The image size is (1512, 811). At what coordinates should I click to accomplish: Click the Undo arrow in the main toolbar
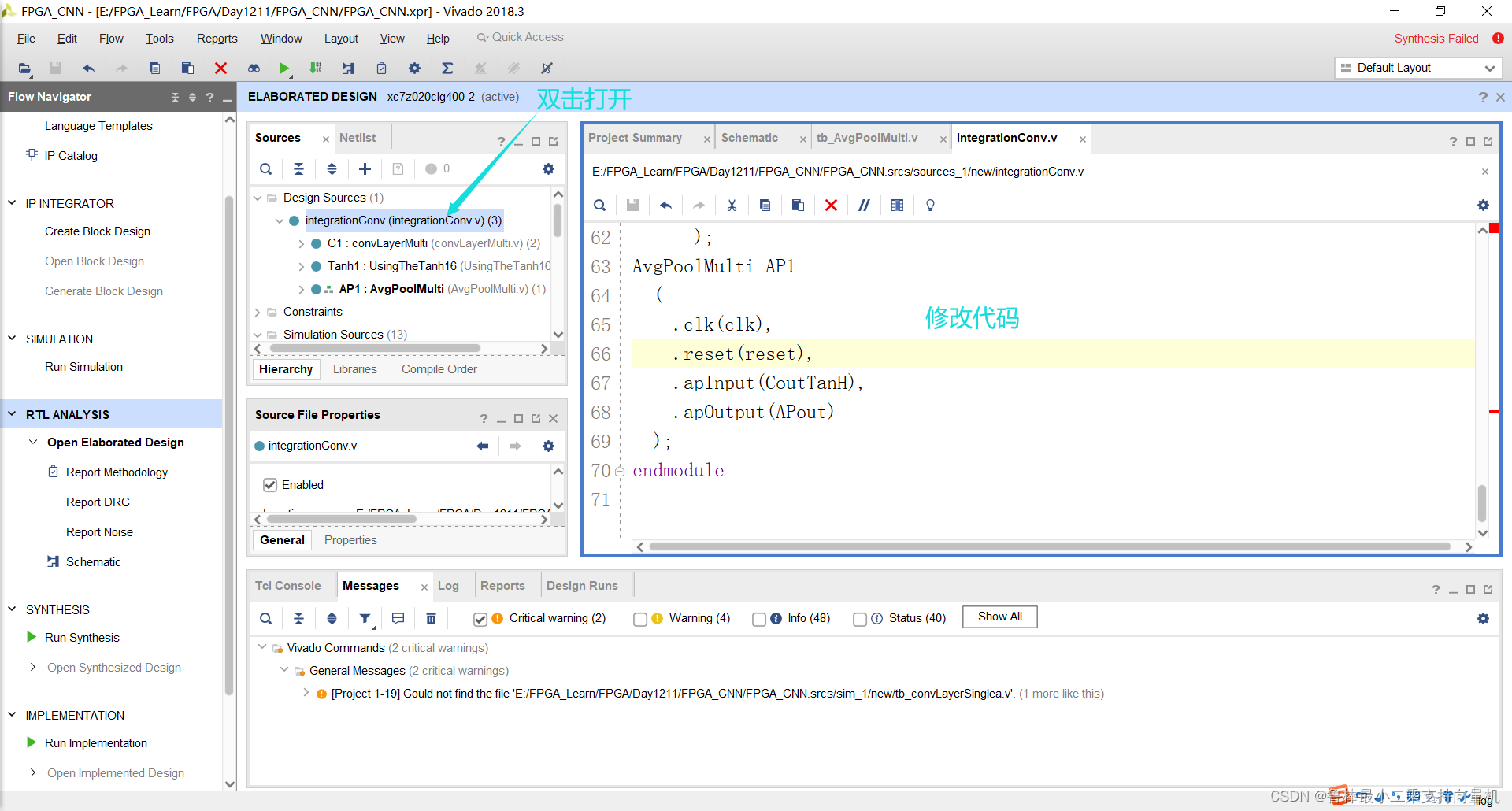(x=88, y=69)
